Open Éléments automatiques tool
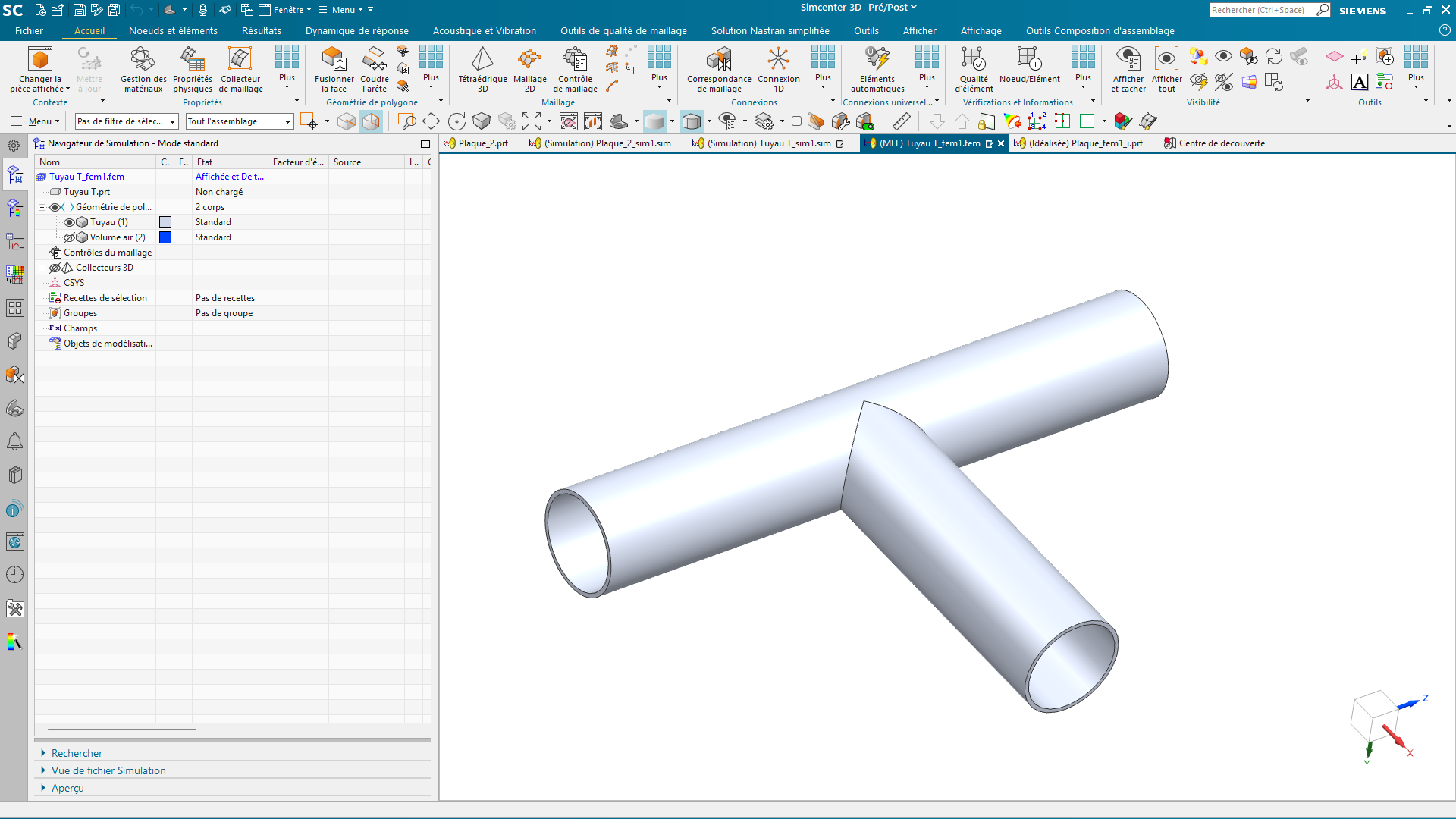 click(877, 69)
